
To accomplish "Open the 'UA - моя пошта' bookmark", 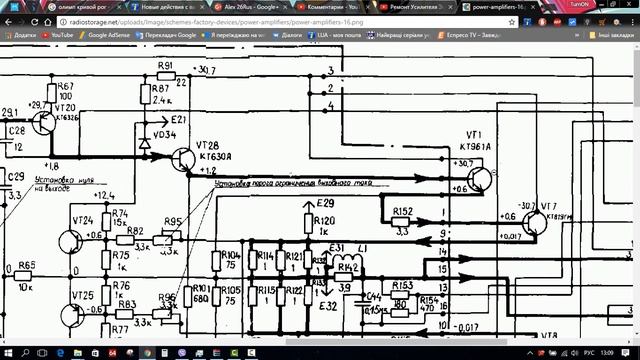I will click(335, 35).
